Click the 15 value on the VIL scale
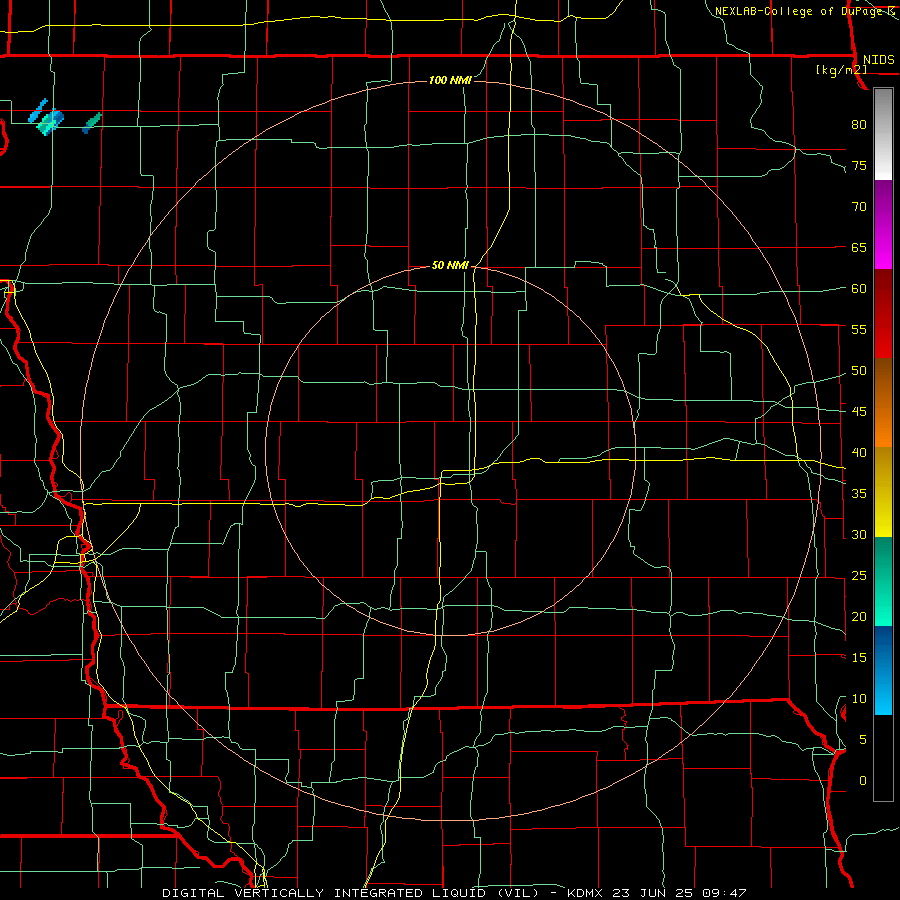Screen dimensions: 900x900 tap(859, 657)
